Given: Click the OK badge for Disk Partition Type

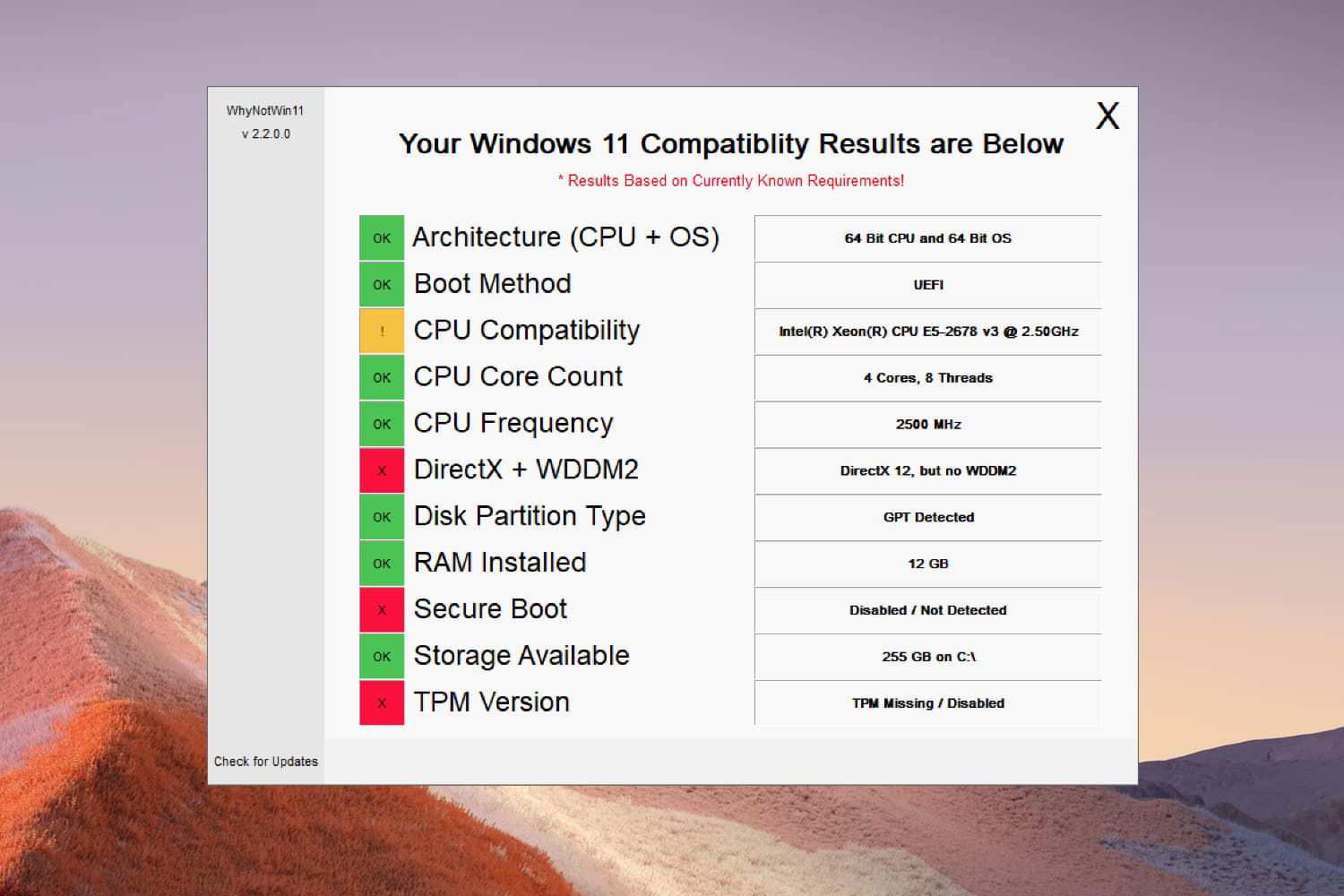Looking at the screenshot, I should [x=382, y=518].
